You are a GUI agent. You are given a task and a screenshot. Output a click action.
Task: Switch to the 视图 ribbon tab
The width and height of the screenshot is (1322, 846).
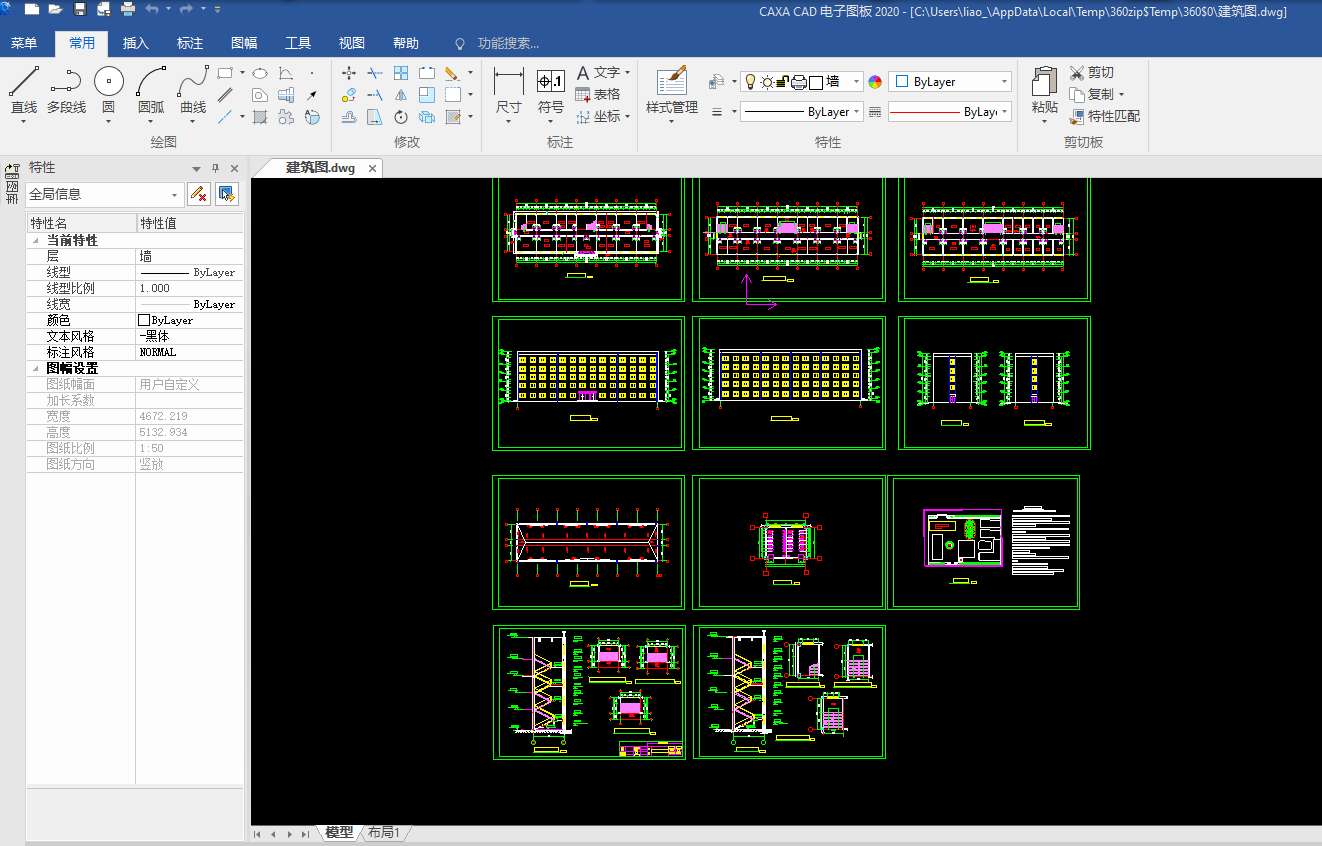click(x=352, y=43)
